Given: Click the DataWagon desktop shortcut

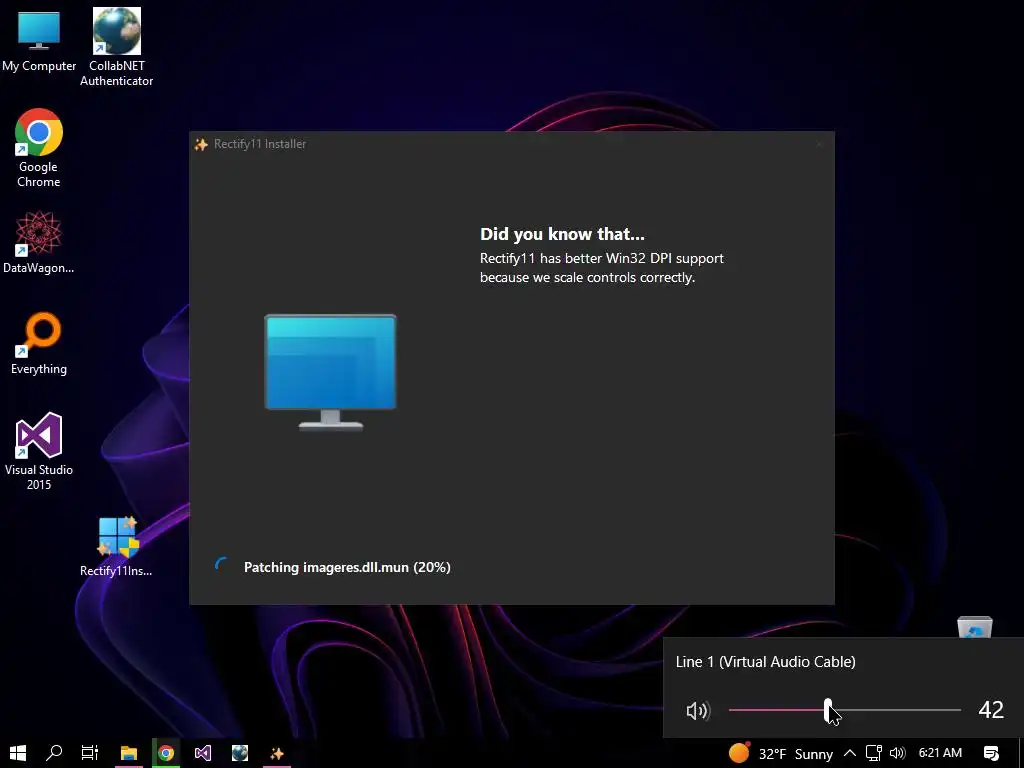Looking at the screenshot, I should click(x=39, y=242).
